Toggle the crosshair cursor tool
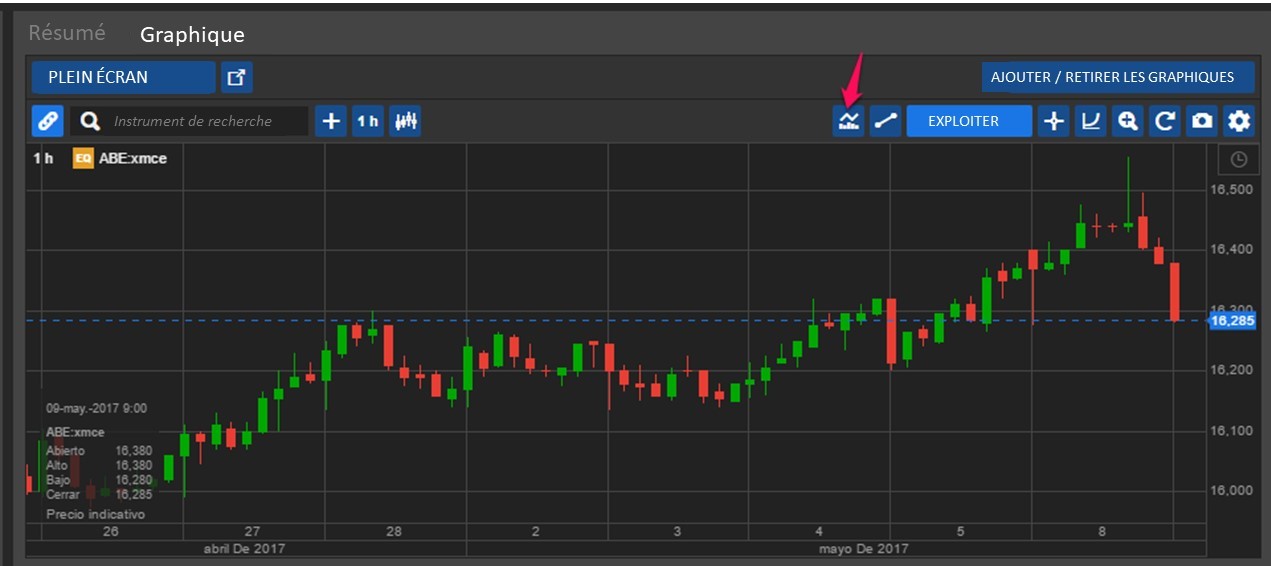Screen dimensions: 1271x566 click(x=1053, y=121)
